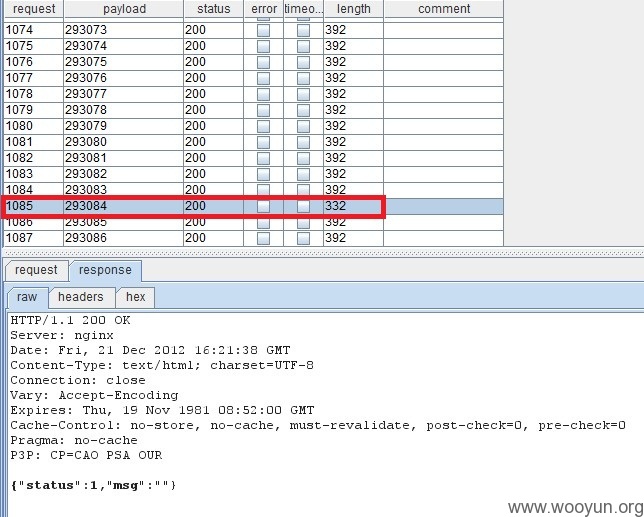Switch to the hex view tab
The width and height of the screenshot is (644, 517).
click(x=136, y=297)
